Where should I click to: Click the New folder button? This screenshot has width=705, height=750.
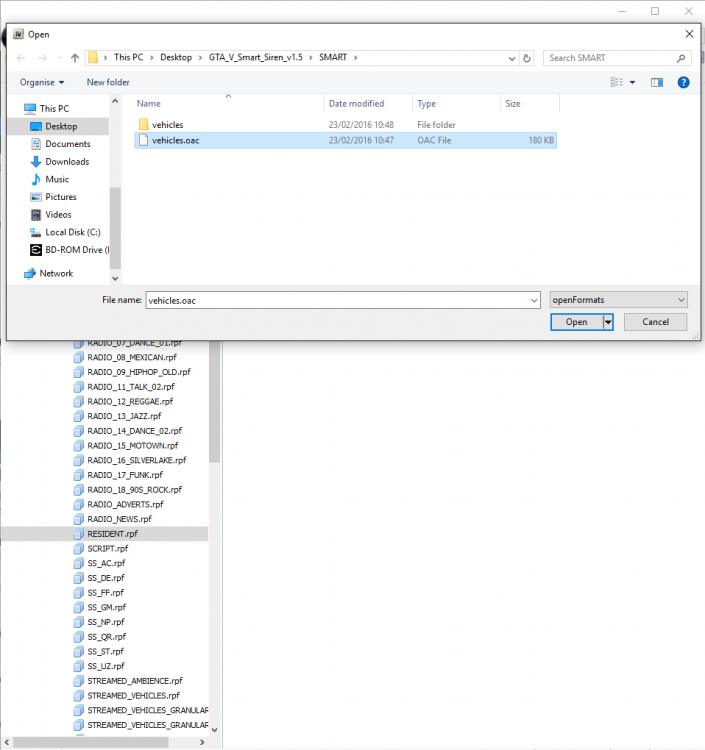point(108,82)
